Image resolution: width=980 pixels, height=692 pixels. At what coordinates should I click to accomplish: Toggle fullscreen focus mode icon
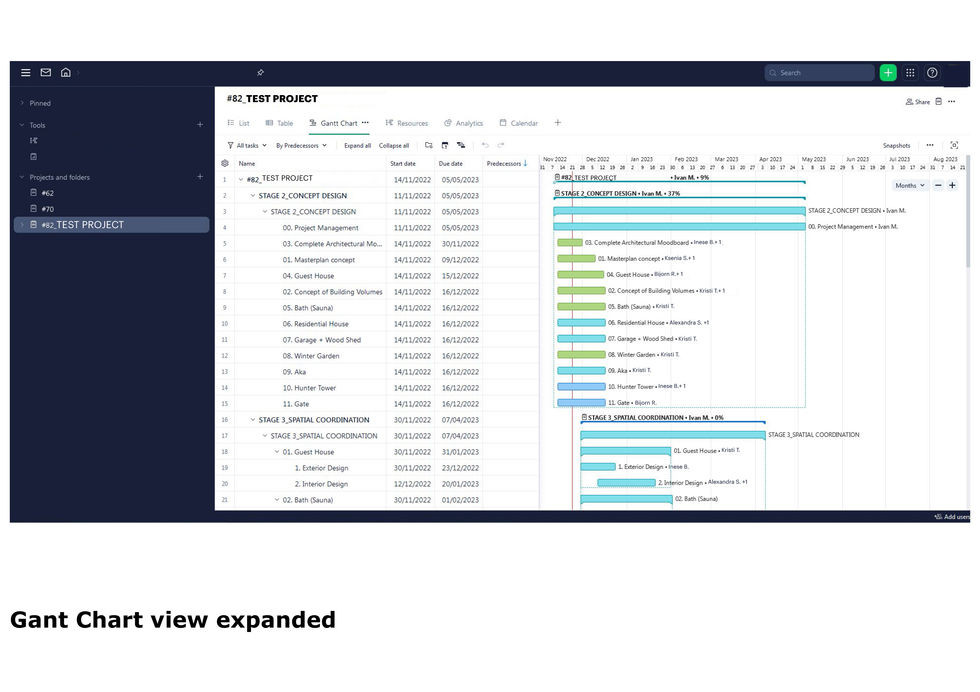(x=954, y=145)
